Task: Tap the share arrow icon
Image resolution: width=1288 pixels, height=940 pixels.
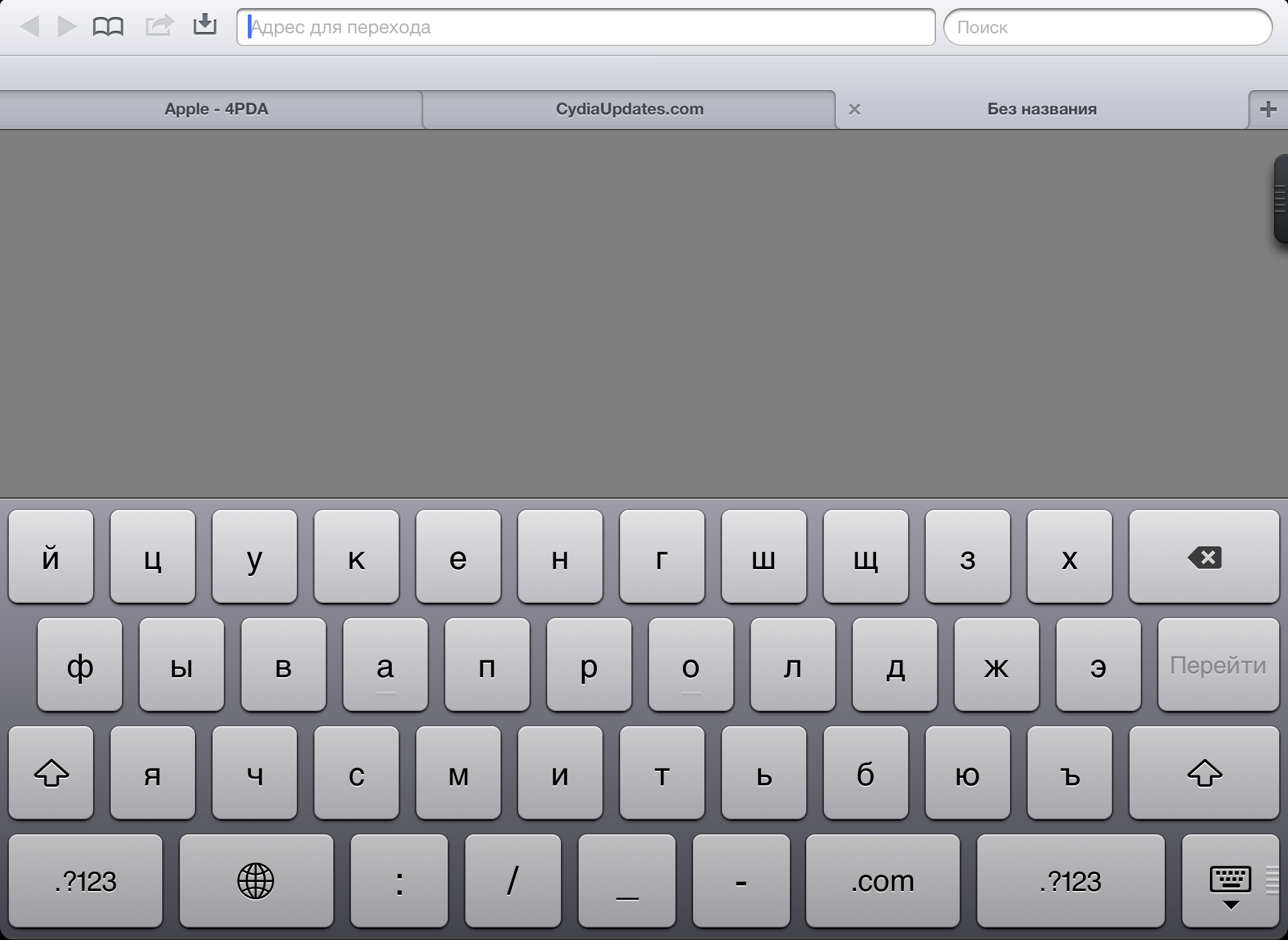Action: coord(158,26)
